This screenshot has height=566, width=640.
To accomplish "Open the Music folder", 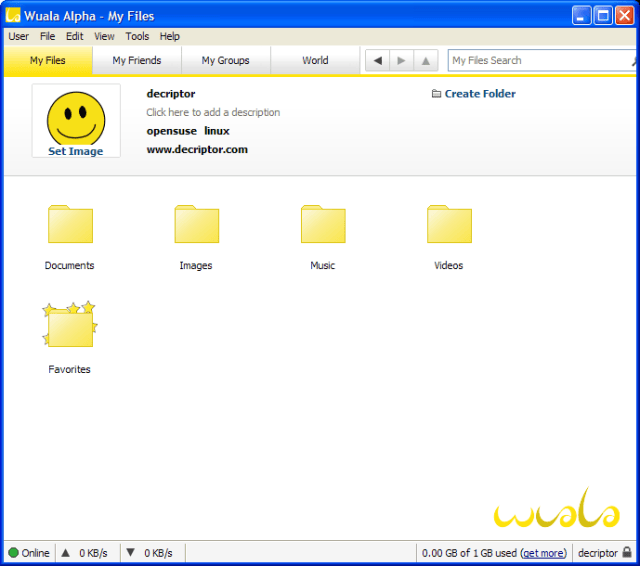I will coord(323,224).
